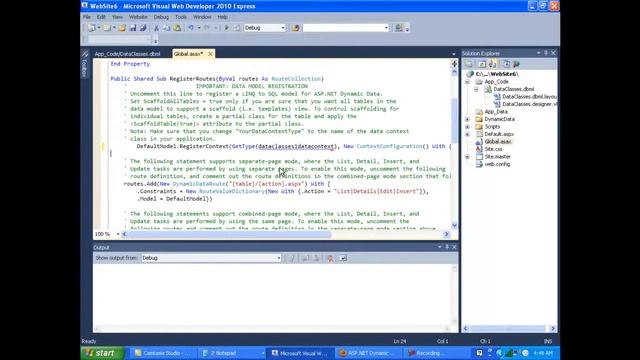Open the active files list dropdown arrow

(453, 54)
